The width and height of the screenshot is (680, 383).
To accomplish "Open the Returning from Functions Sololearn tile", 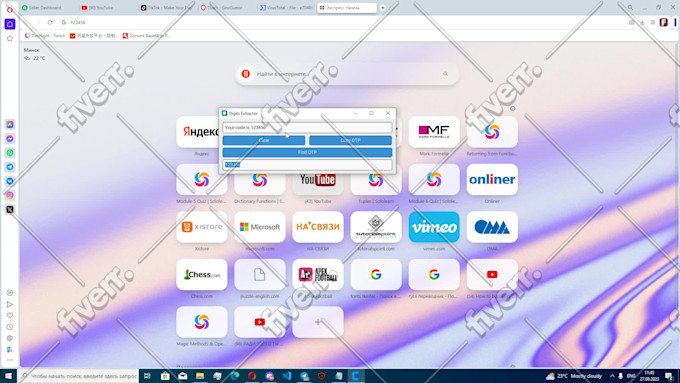I will click(492, 132).
